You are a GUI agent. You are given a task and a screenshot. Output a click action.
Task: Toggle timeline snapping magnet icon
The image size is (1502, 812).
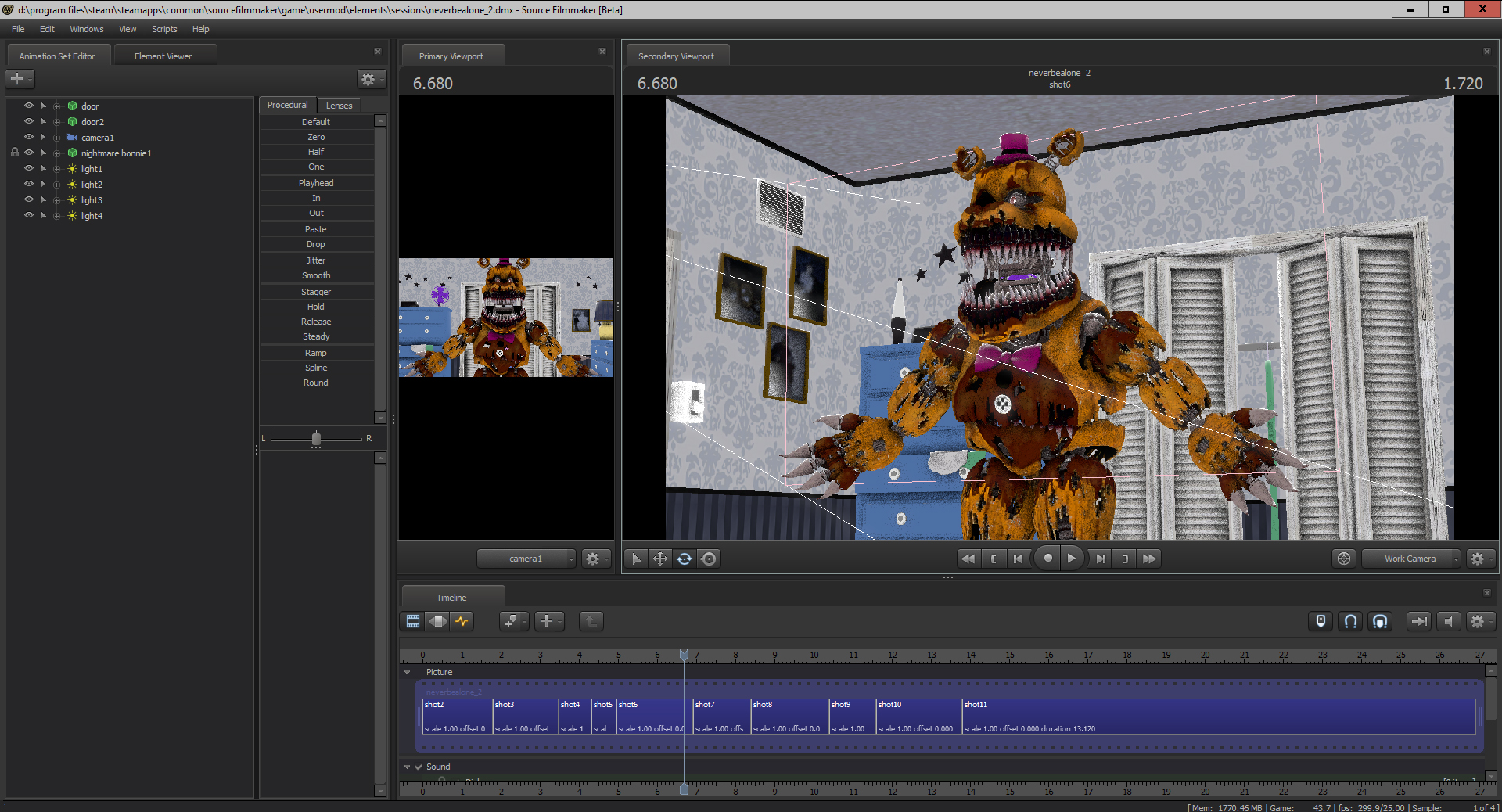(1350, 621)
